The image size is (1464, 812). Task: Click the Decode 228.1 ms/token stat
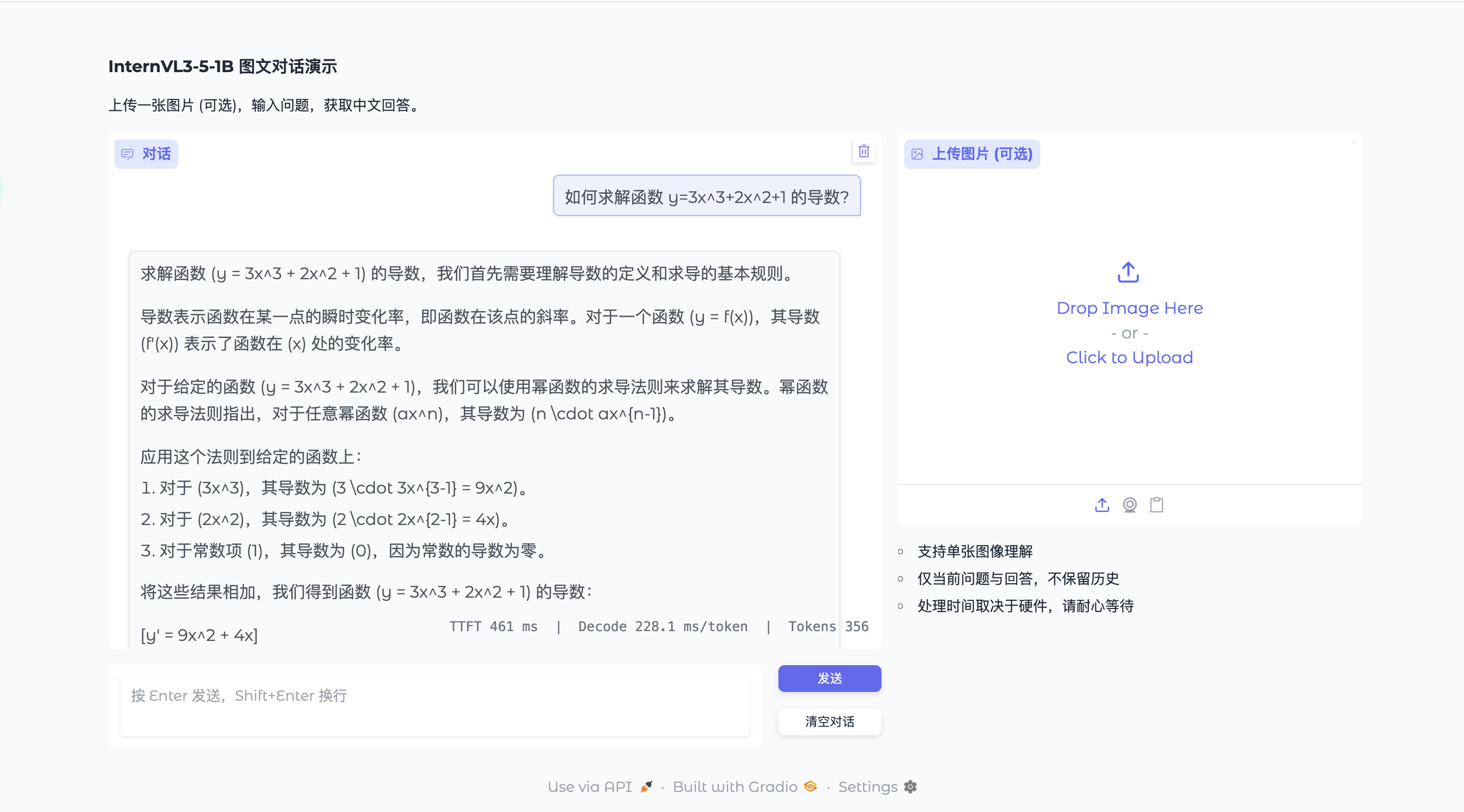662,626
